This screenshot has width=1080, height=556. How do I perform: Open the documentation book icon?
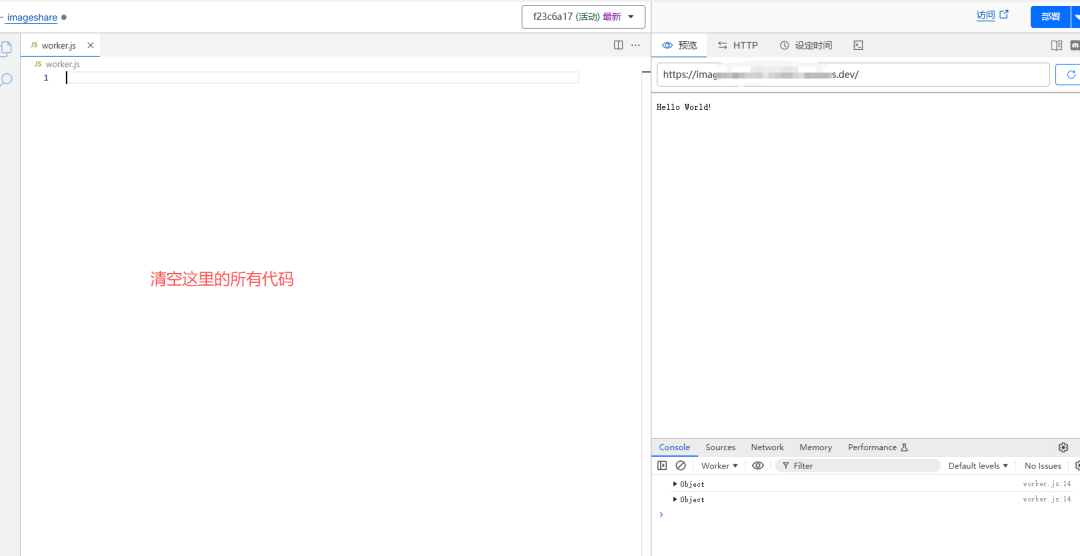click(1056, 45)
